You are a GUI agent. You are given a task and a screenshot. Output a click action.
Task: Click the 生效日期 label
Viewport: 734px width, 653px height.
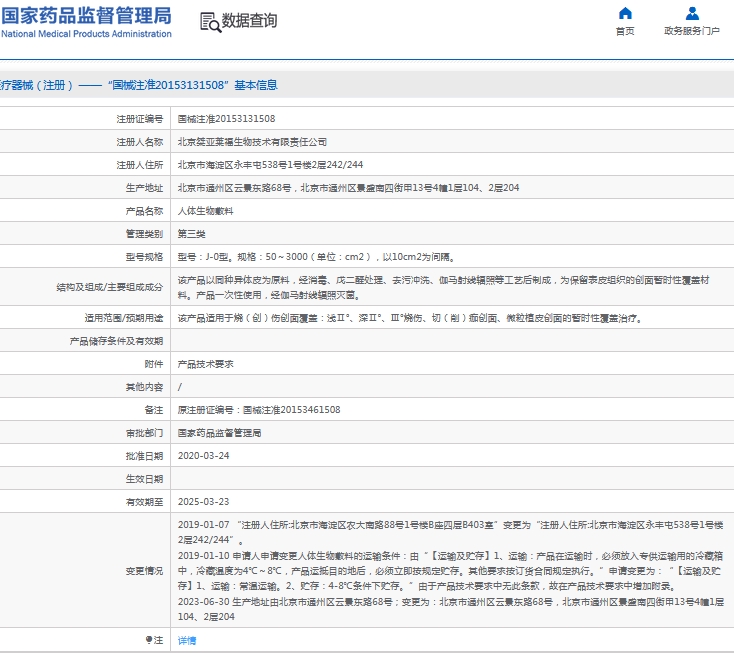(x=144, y=479)
